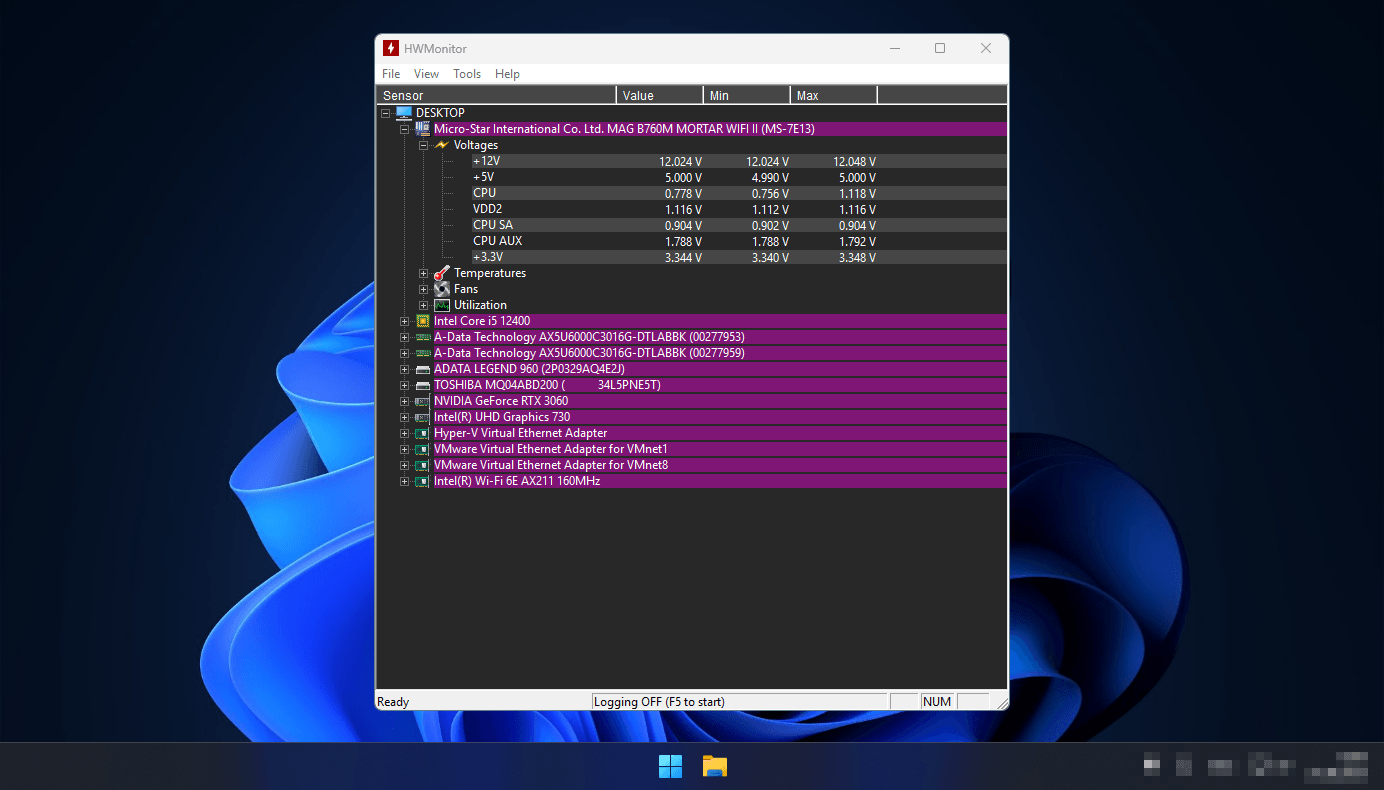Click the VMnet8 adapter icon
This screenshot has height=790, width=1384.
[x=422, y=465]
